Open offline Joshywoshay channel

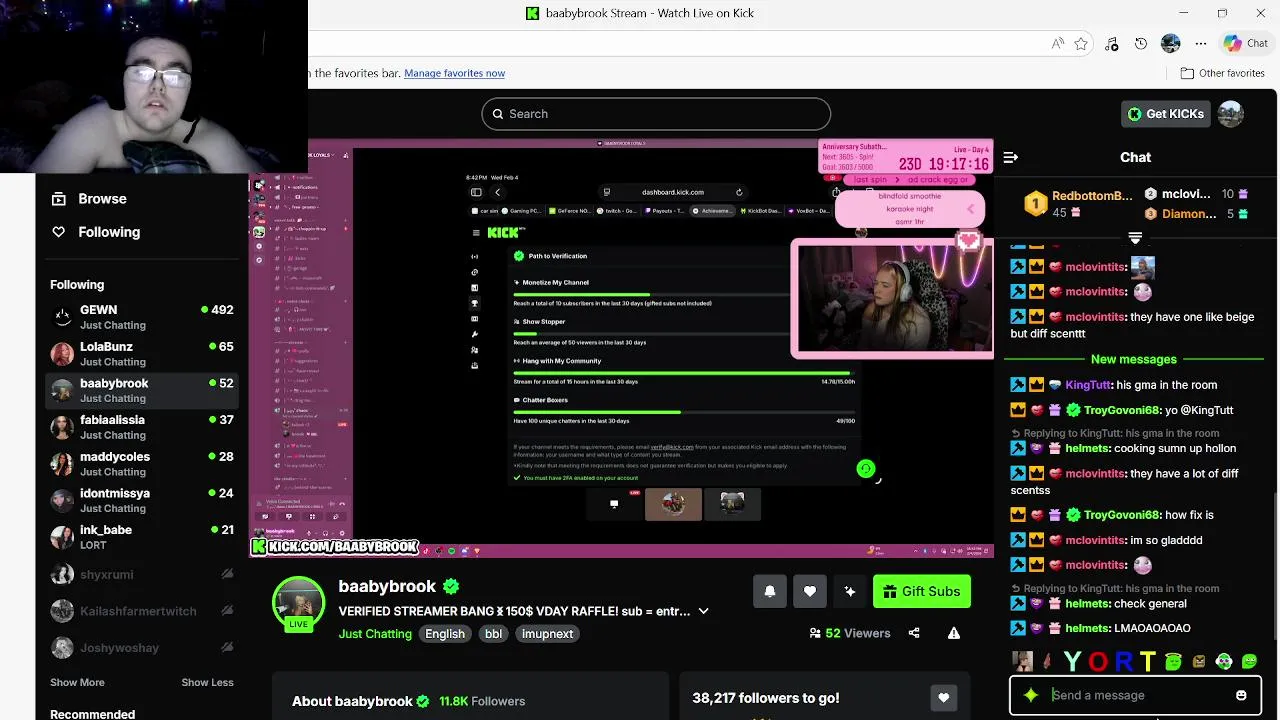pos(142,648)
